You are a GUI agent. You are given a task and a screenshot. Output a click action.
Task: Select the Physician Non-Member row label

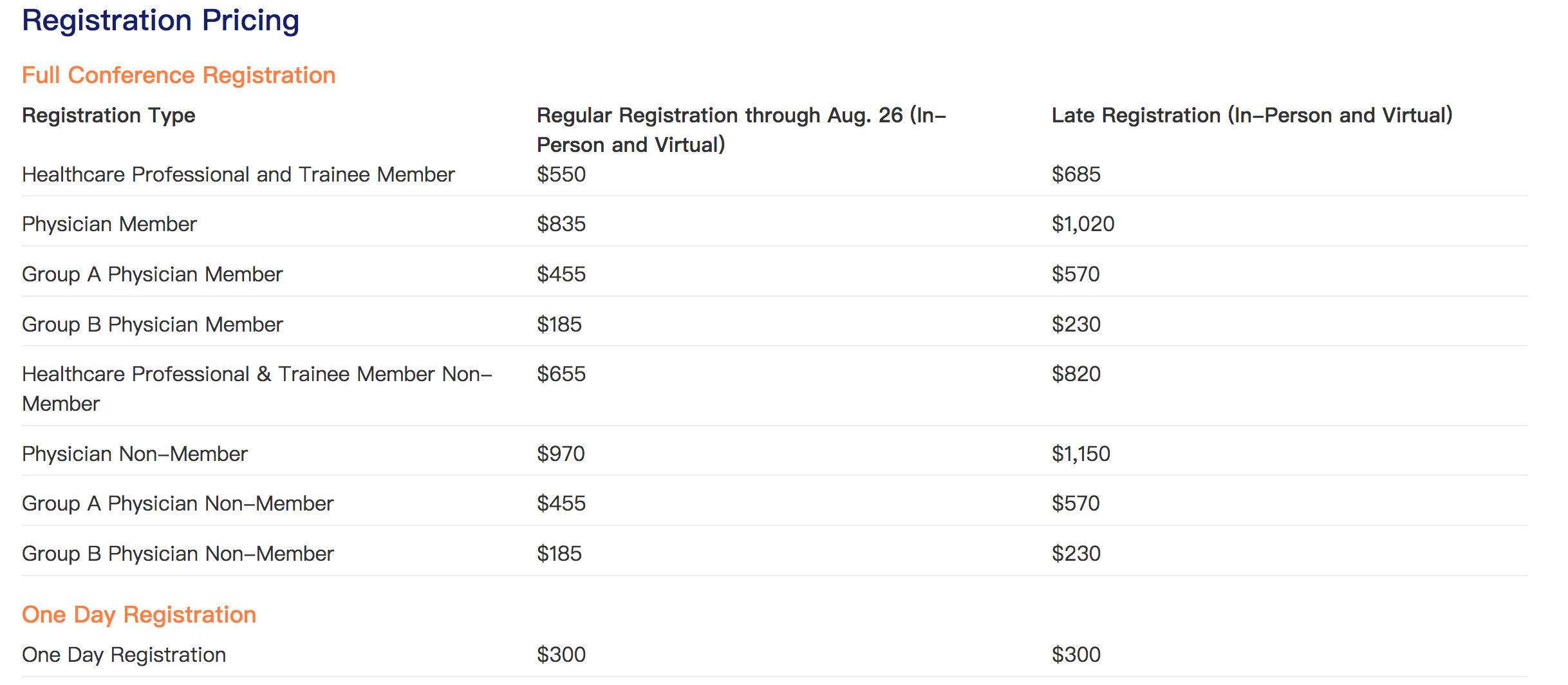point(135,454)
